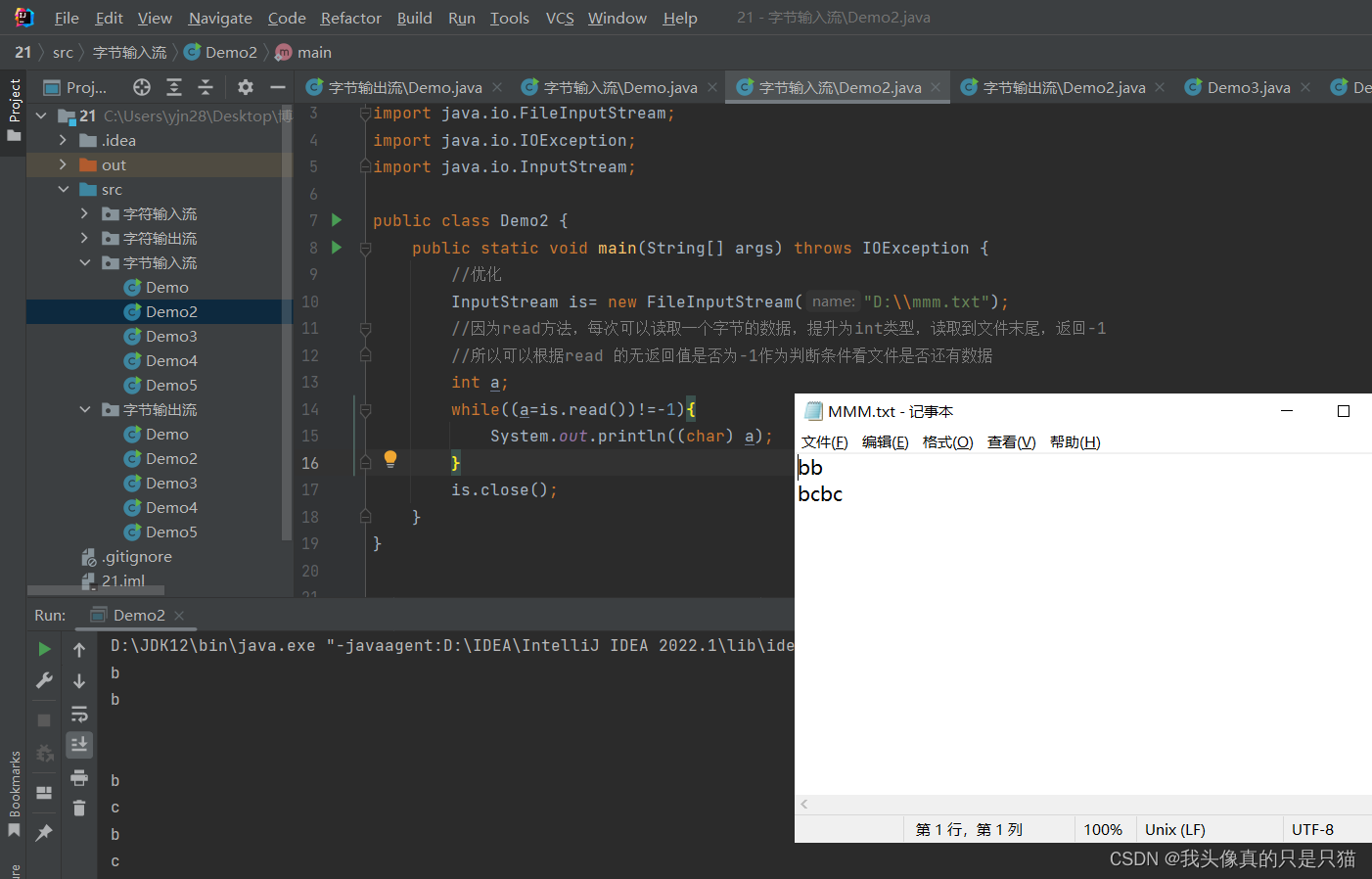Click the Project tree horizontal scrollbar

(96, 590)
